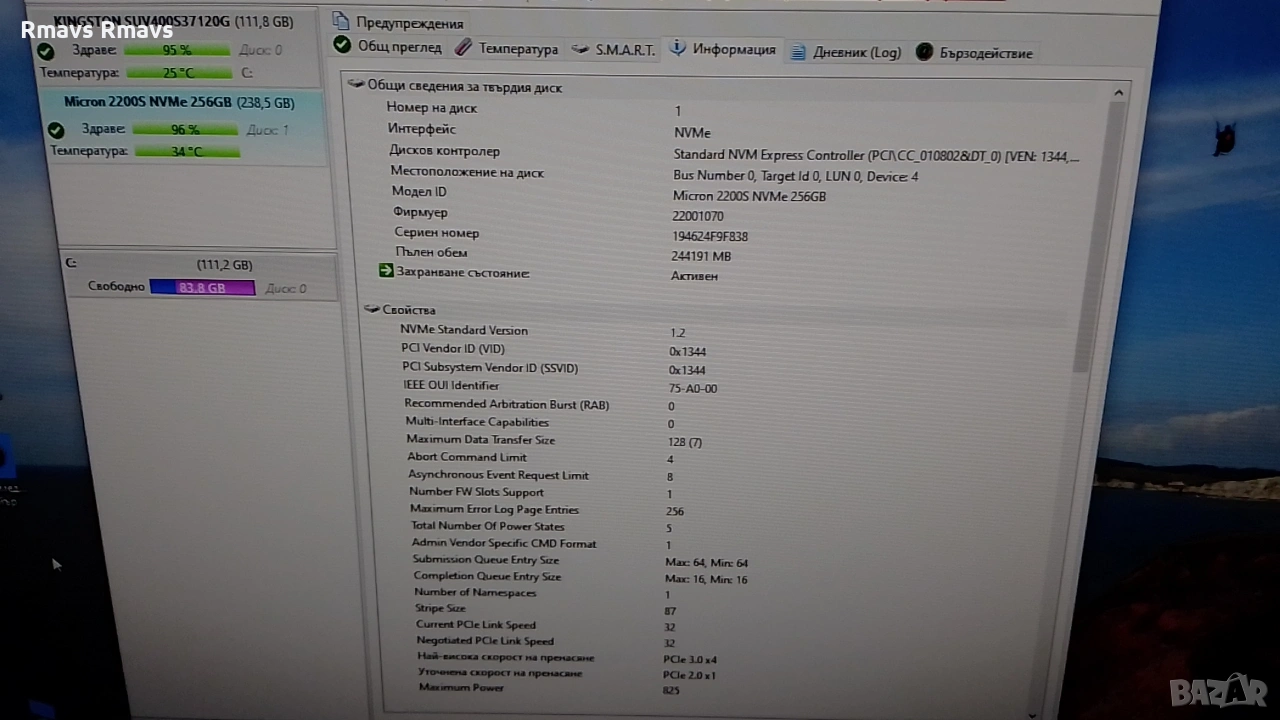Collapse the Общи сведения за твърдия диск section
Viewport: 1280px width, 720px height.
354,86
